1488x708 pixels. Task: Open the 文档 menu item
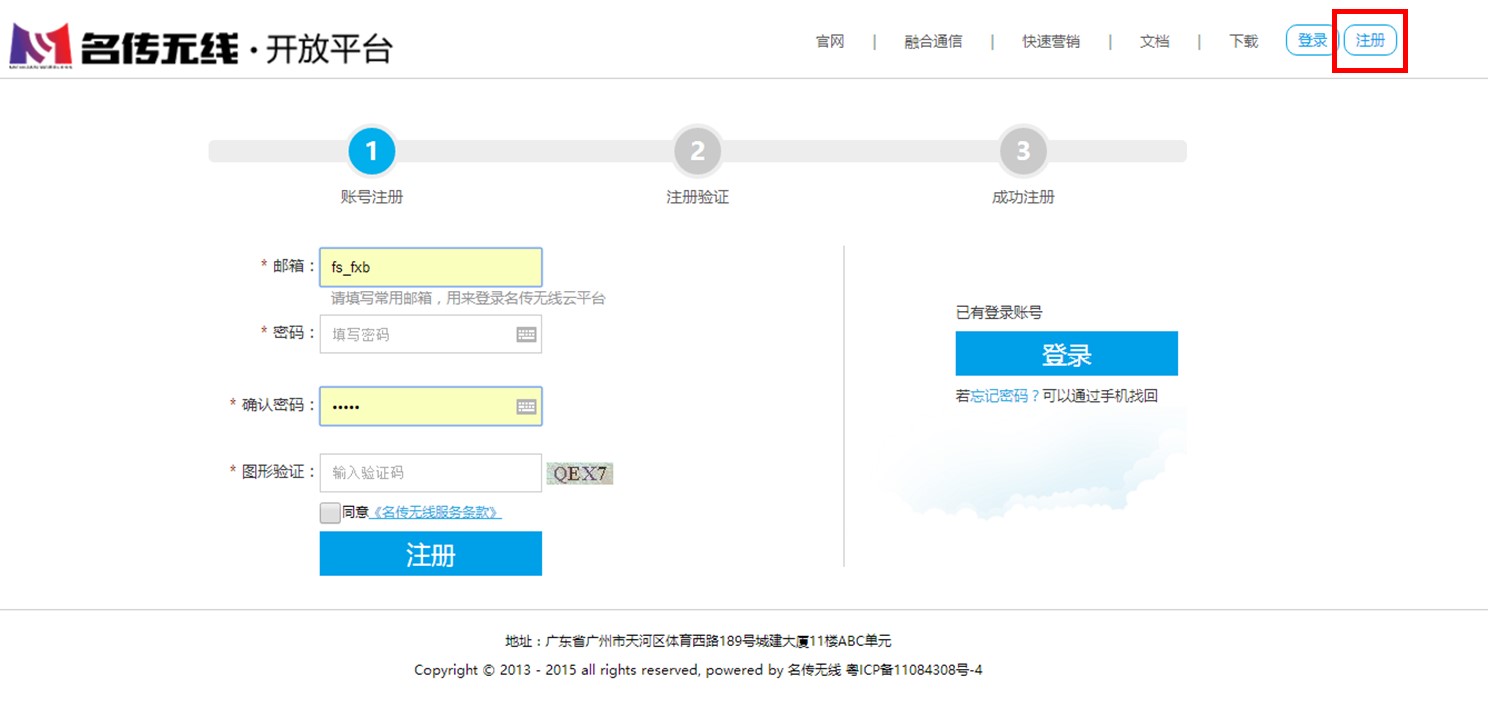[1154, 42]
